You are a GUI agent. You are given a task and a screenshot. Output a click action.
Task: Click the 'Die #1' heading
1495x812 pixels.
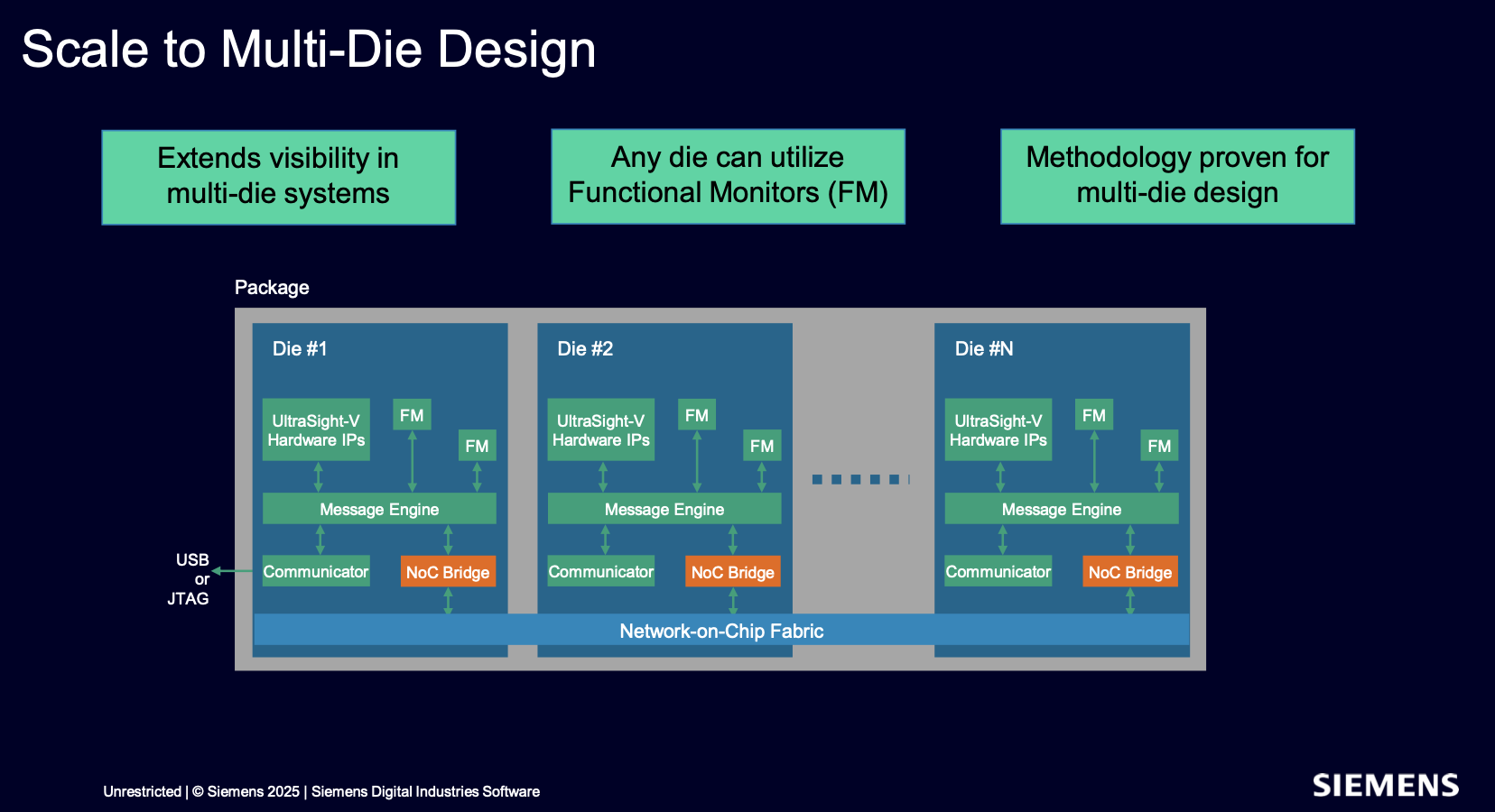point(300,348)
